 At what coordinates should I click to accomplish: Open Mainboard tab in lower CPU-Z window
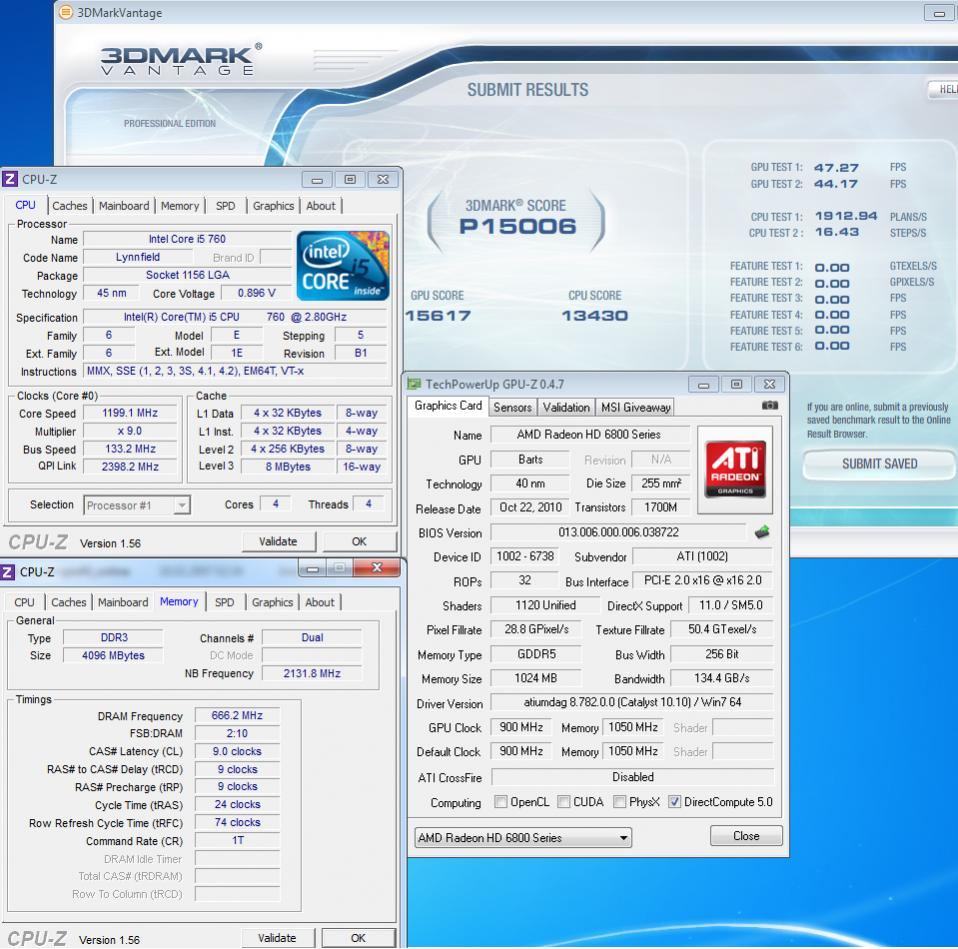123,603
